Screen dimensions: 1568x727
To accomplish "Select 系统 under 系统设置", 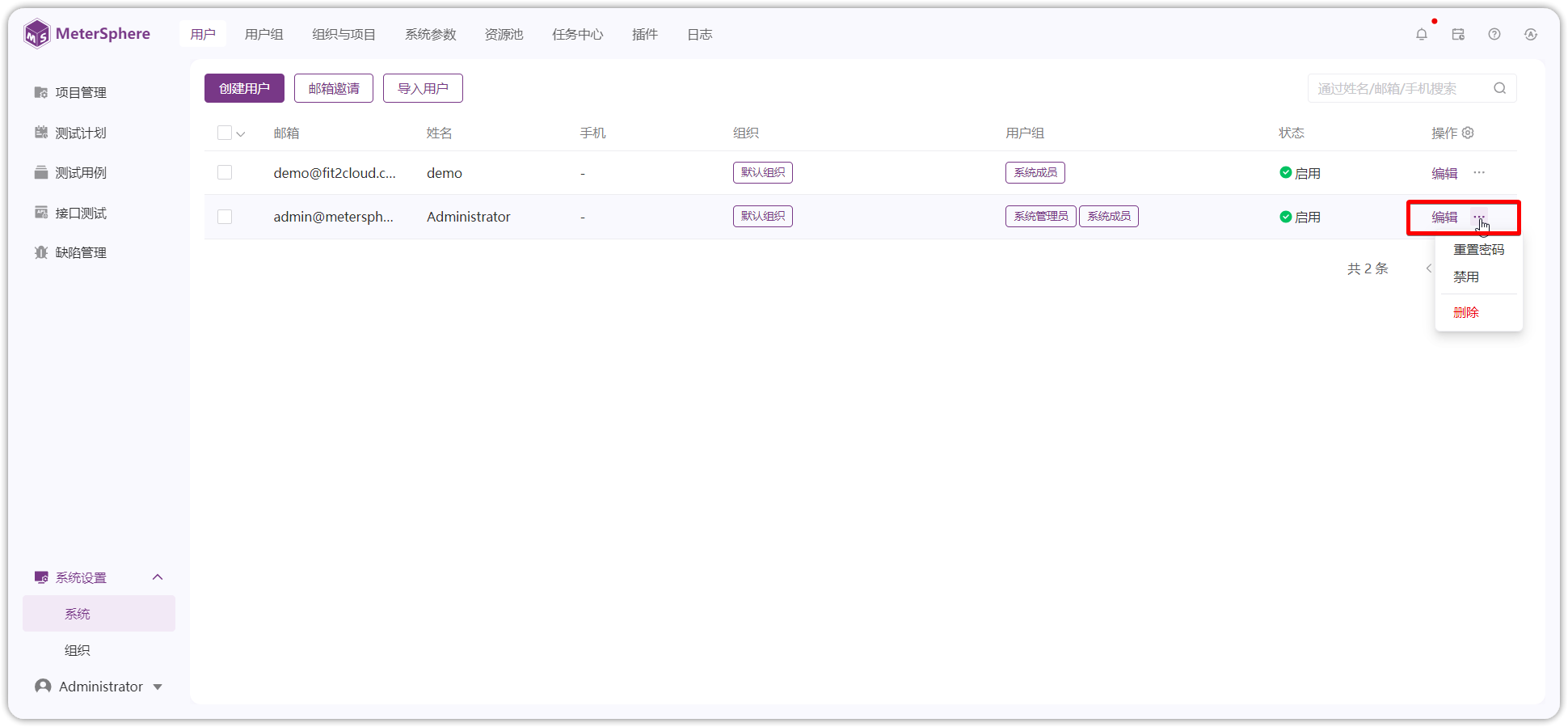I will point(99,614).
